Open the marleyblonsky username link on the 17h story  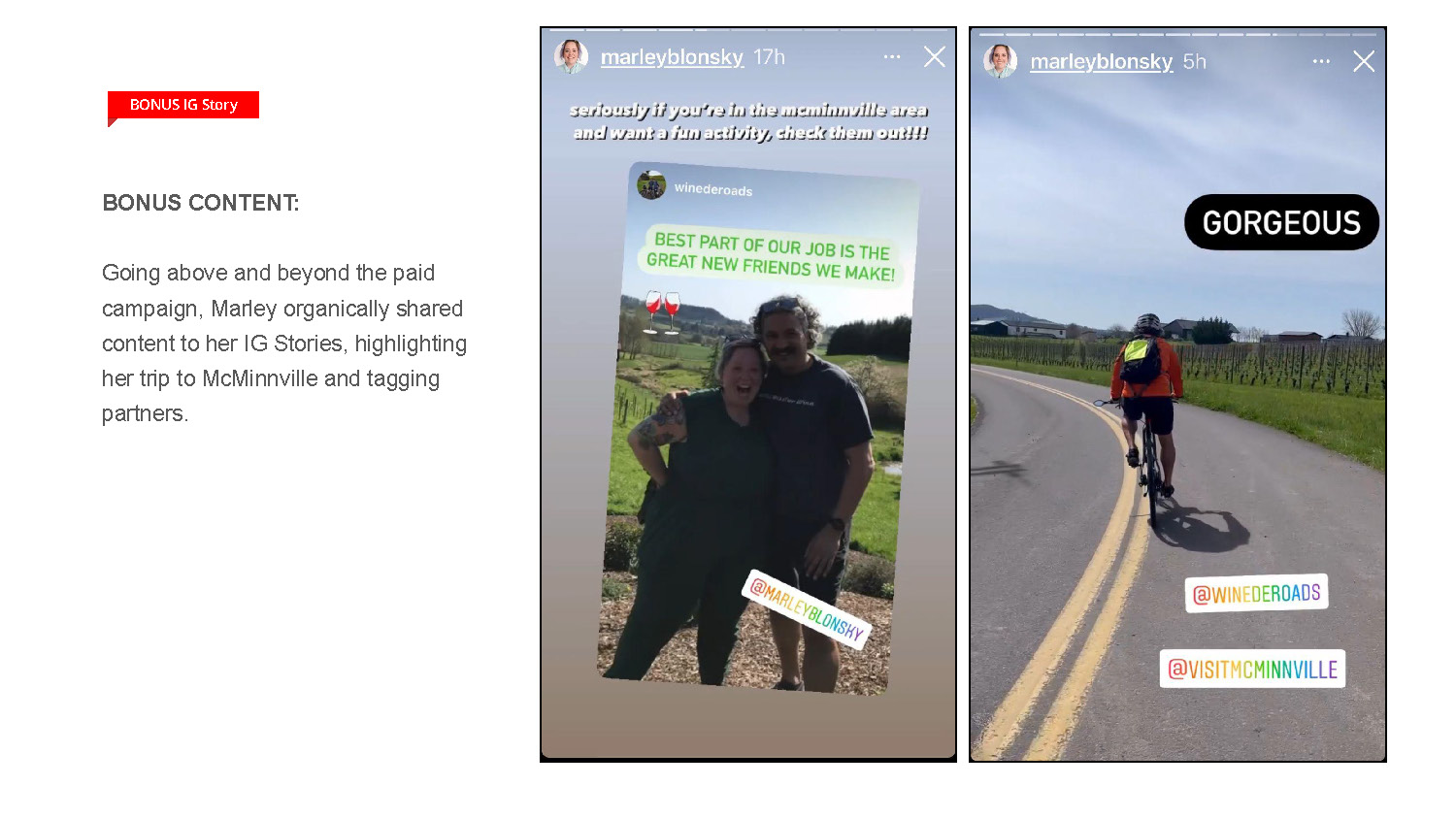pos(672,57)
